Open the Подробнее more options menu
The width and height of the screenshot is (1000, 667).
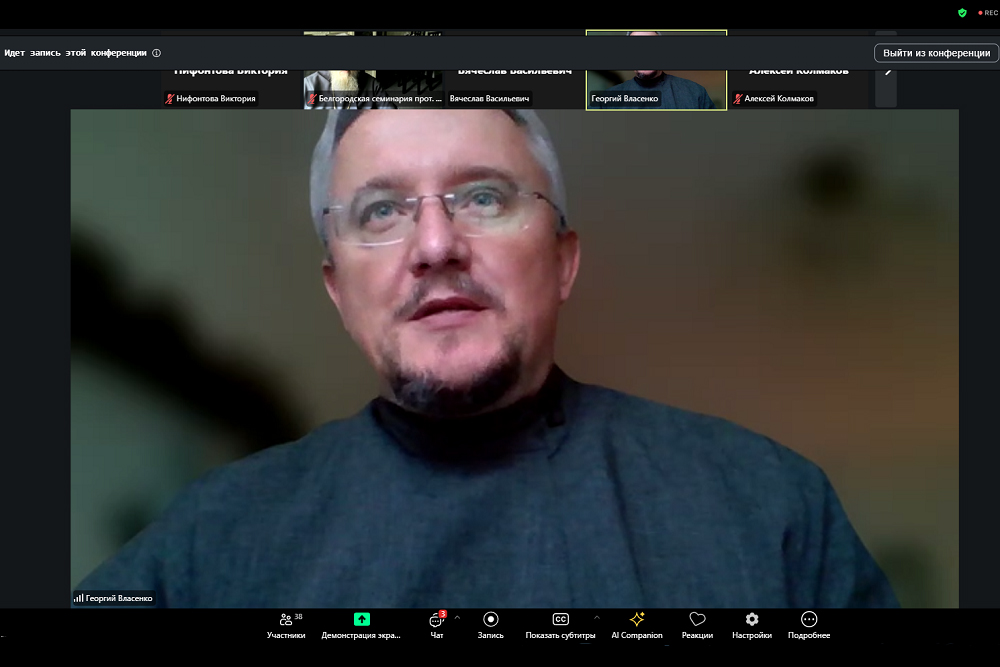coord(809,625)
